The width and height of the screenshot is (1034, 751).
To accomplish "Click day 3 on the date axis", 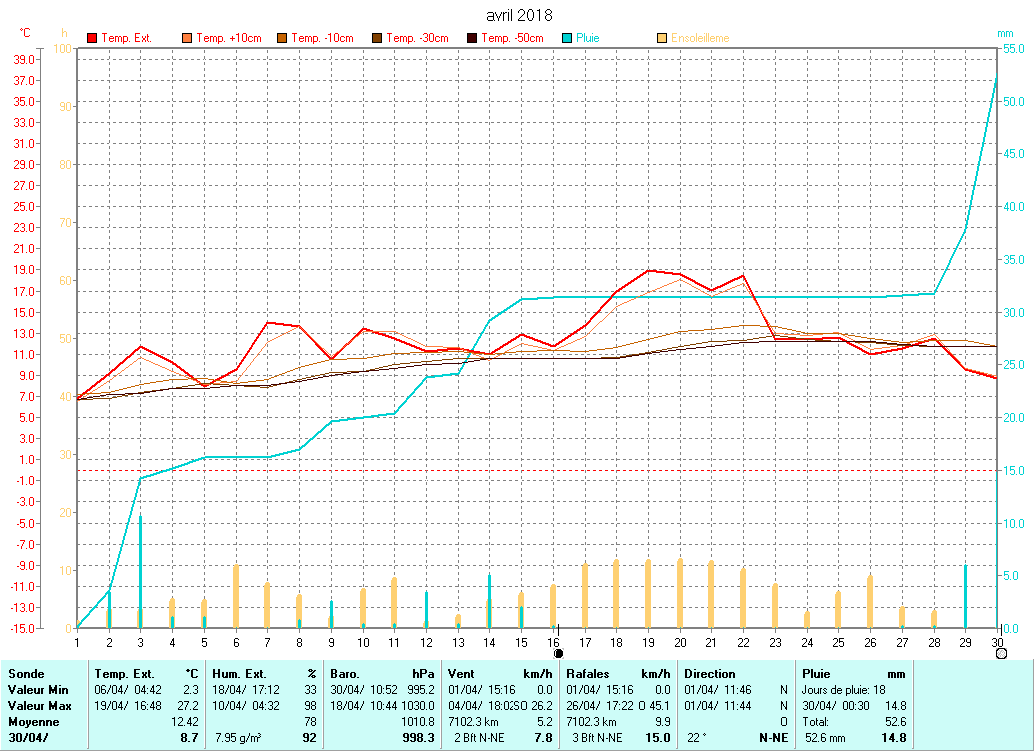I will (140, 641).
